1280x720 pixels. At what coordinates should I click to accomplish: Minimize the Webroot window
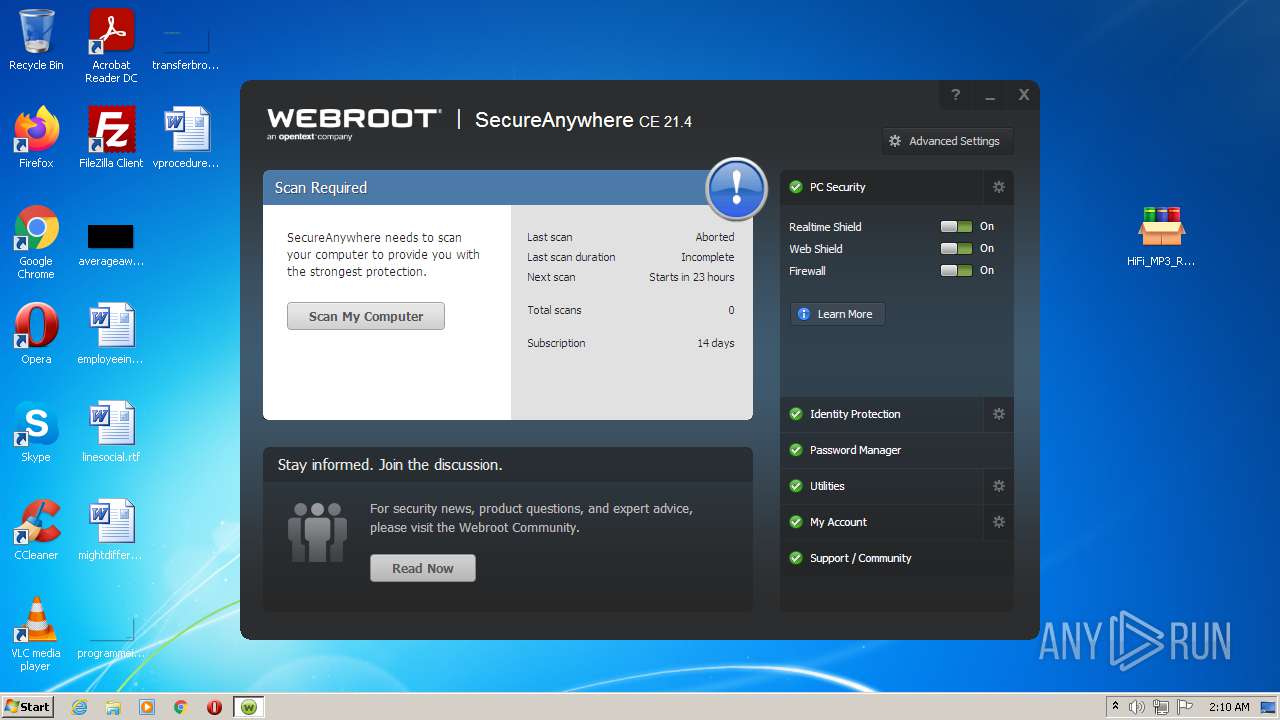(x=990, y=95)
